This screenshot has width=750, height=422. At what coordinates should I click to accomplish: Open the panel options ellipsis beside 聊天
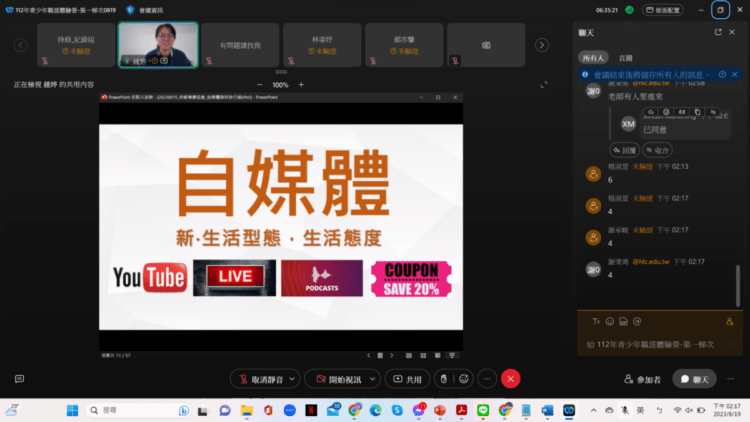[x=730, y=379]
